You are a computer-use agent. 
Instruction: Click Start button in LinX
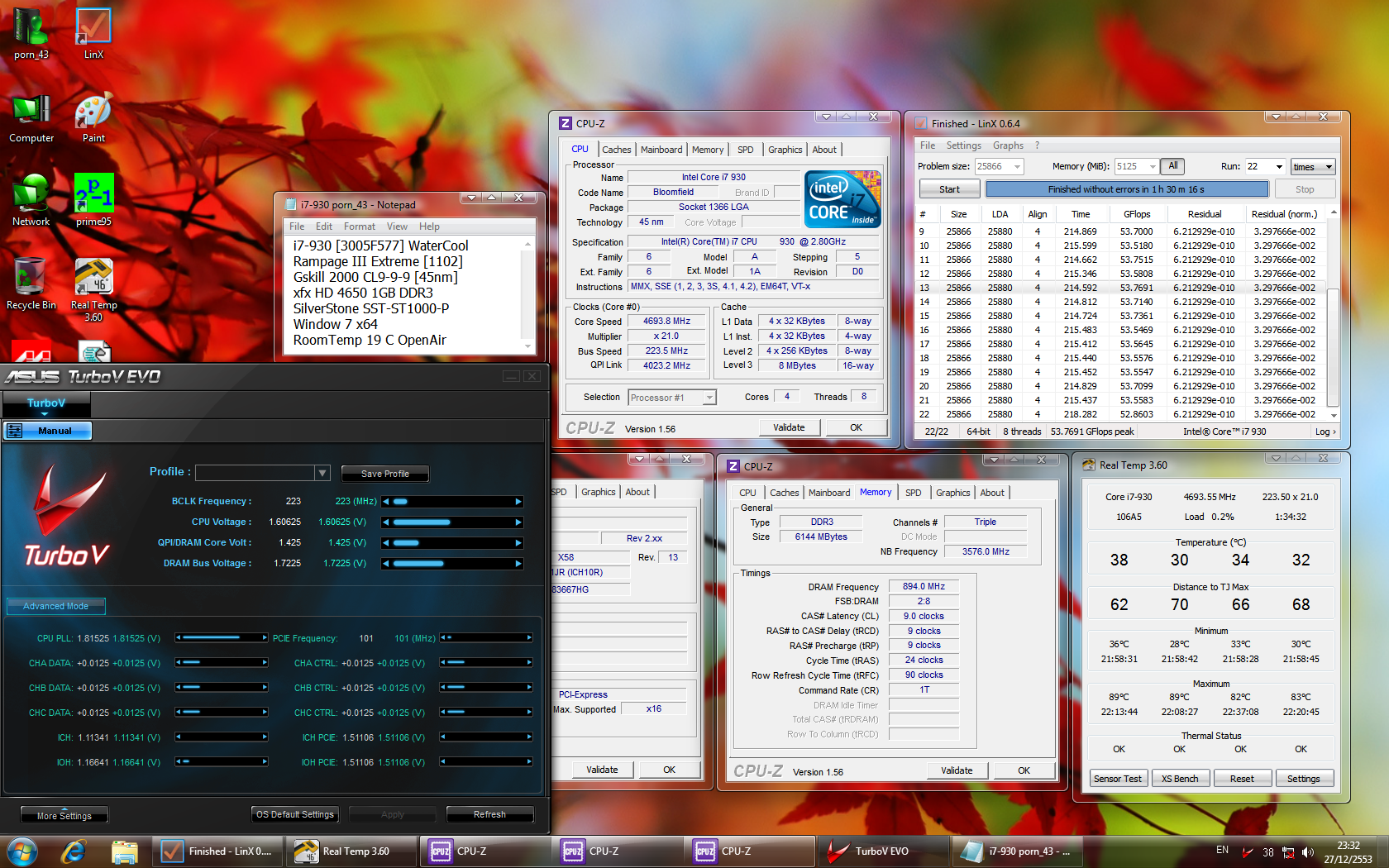pos(949,189)
